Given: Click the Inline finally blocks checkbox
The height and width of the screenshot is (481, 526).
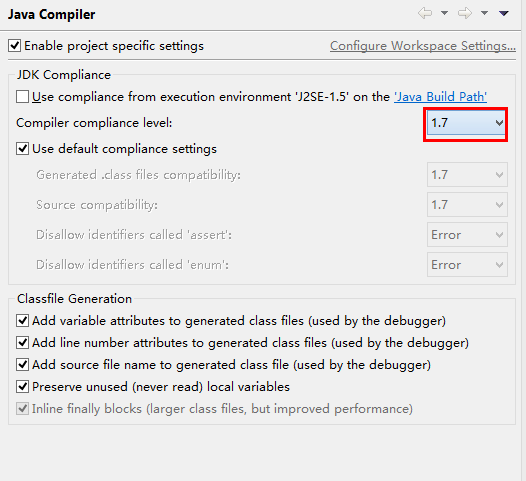Looking at the screenshot, I should (22, 409).
